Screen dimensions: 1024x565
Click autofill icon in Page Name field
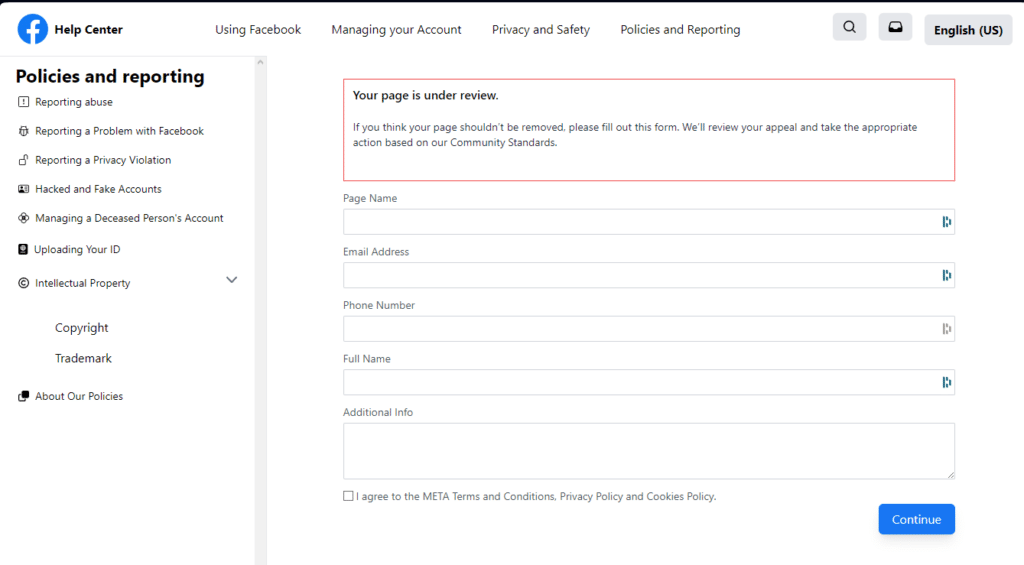pyautogui.click(x=946, y=222)
